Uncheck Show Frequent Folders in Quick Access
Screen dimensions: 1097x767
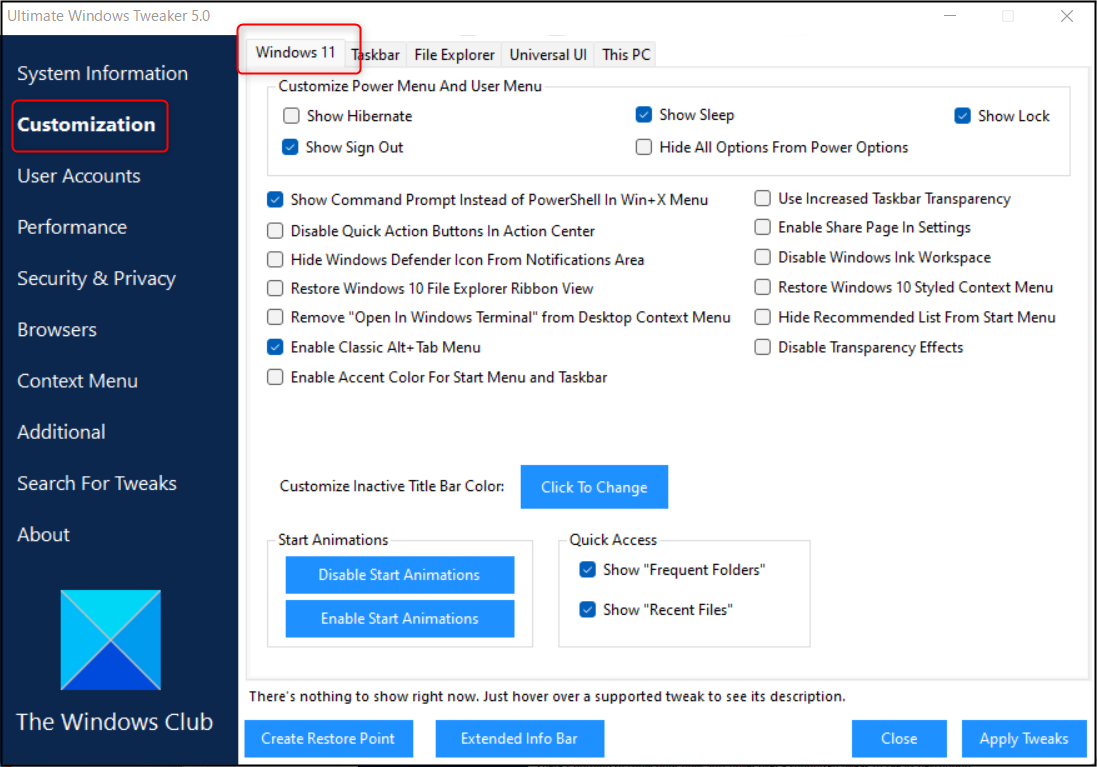coord(588,570)
